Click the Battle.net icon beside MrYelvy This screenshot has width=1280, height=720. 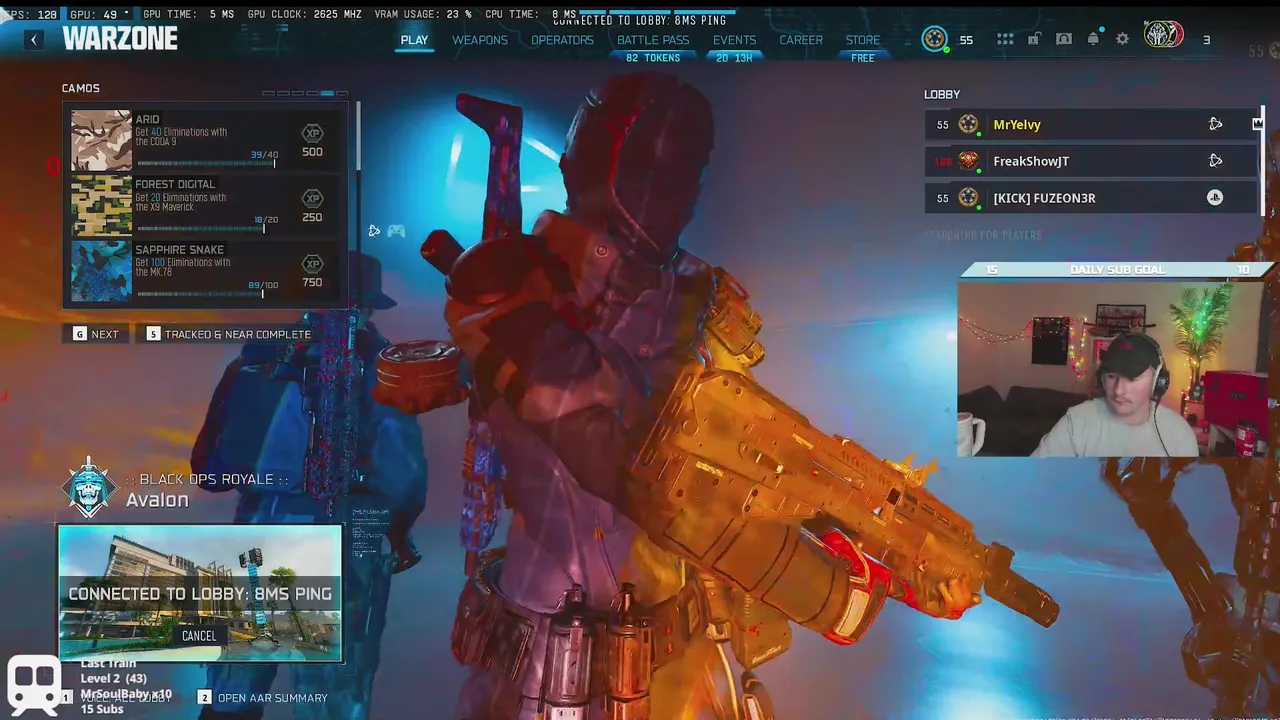(1215, 125)
